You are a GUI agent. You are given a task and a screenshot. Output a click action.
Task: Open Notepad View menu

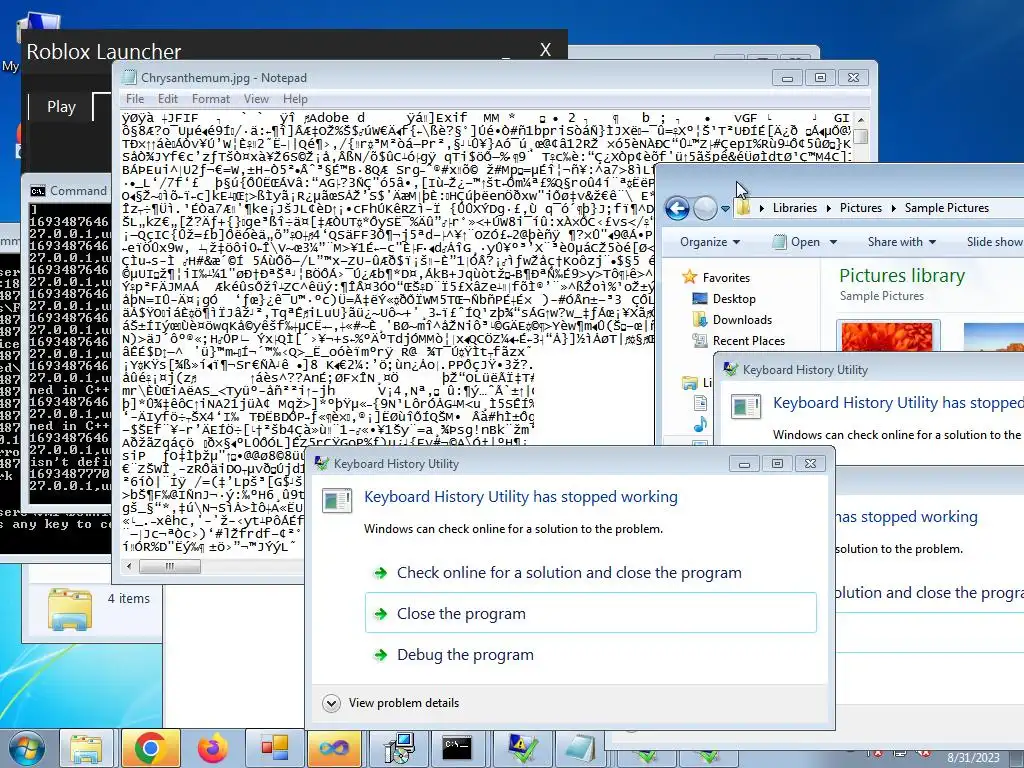click(x=256, y=99)
